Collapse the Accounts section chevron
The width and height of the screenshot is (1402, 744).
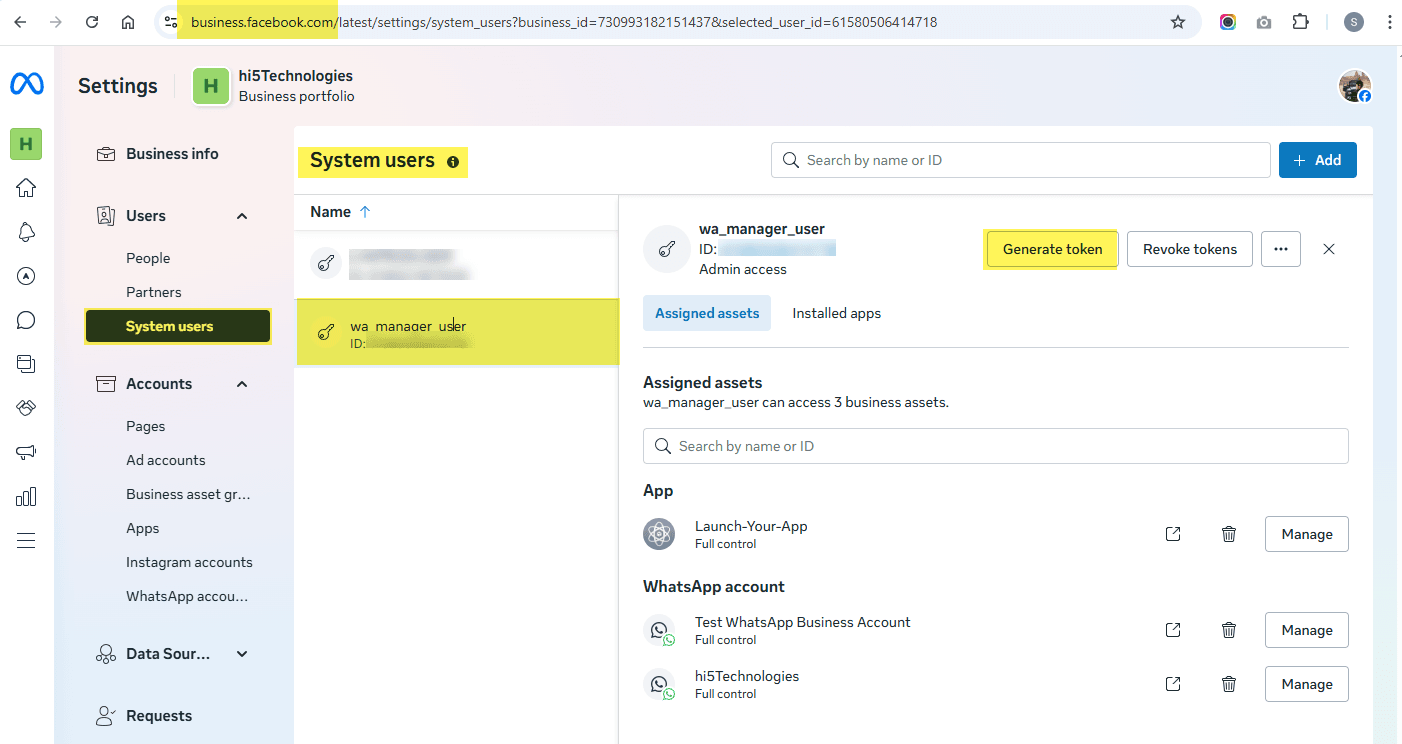pos(241,383)
